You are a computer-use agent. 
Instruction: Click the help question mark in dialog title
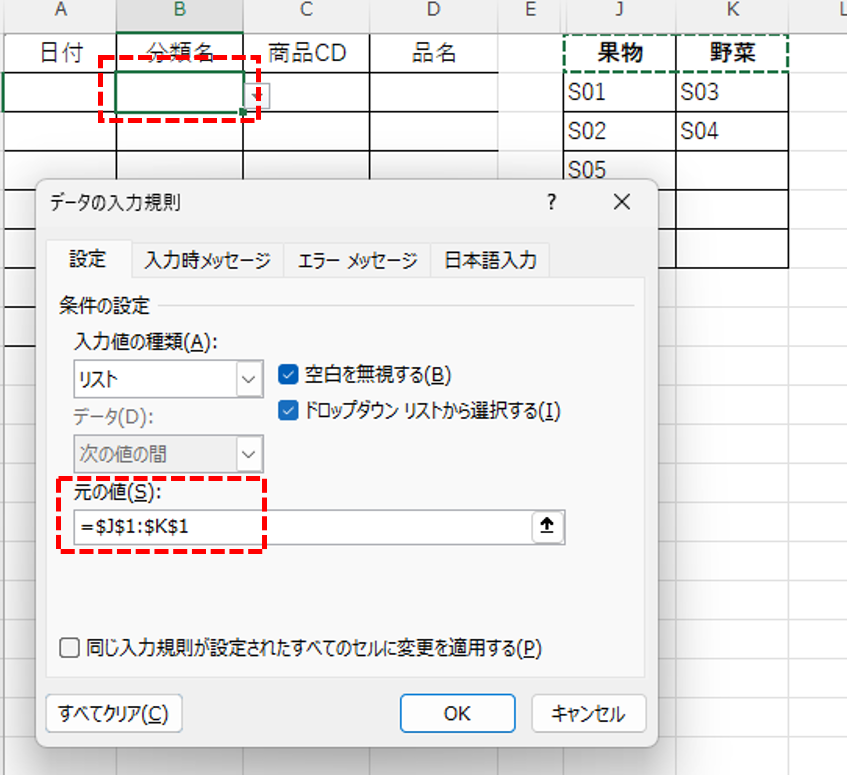pyautogui.click(x=551, y=202)
